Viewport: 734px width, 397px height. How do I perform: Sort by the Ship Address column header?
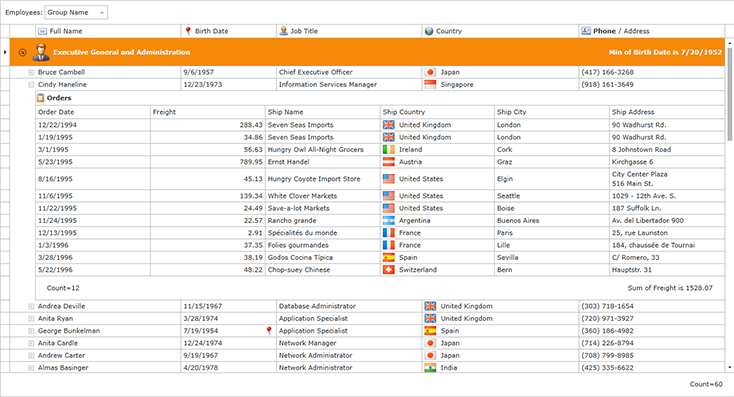tap(667, 112)
